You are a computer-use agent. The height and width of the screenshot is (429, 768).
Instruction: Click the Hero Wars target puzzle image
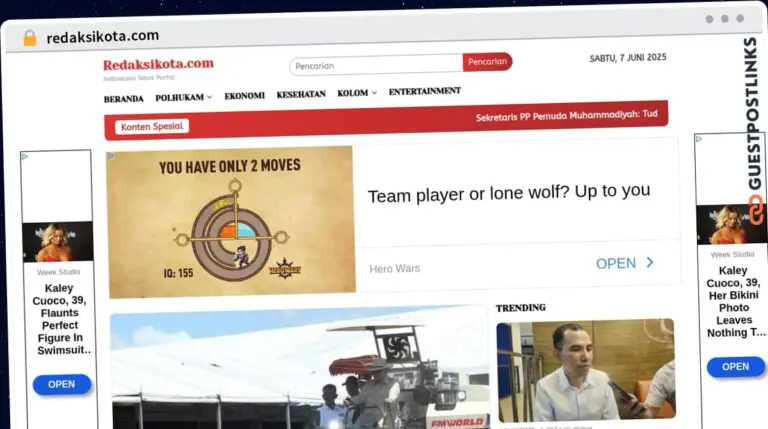click(231, 222)
